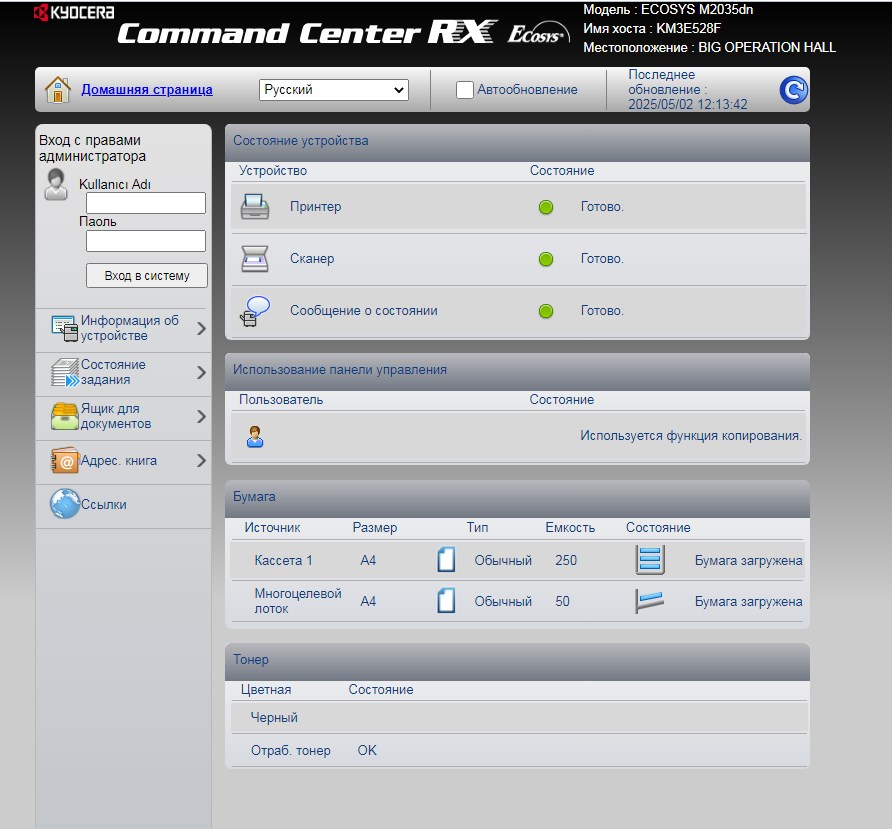Viewport: 892px width, 829px height.
Task: Click the Принтер device icon
Action: point(255,207)
